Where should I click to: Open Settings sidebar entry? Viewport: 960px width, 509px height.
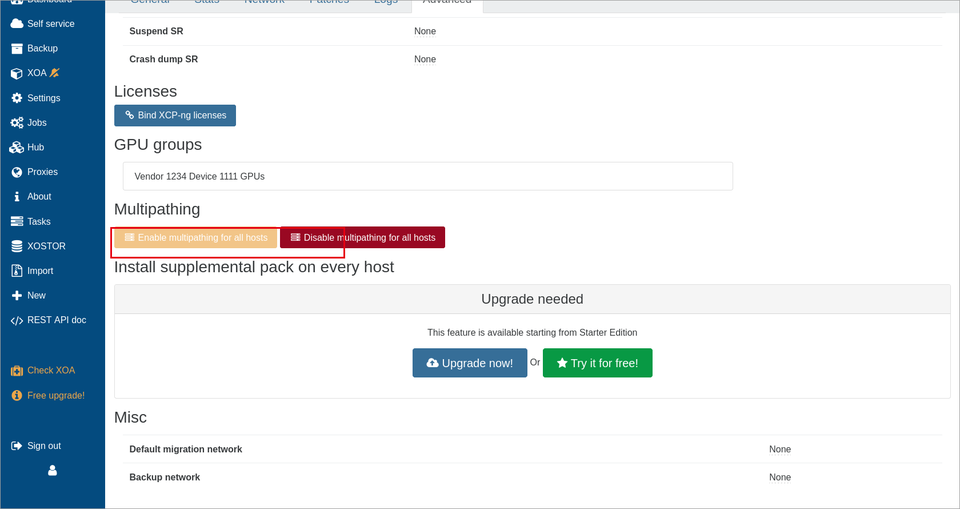click(43, 98)
